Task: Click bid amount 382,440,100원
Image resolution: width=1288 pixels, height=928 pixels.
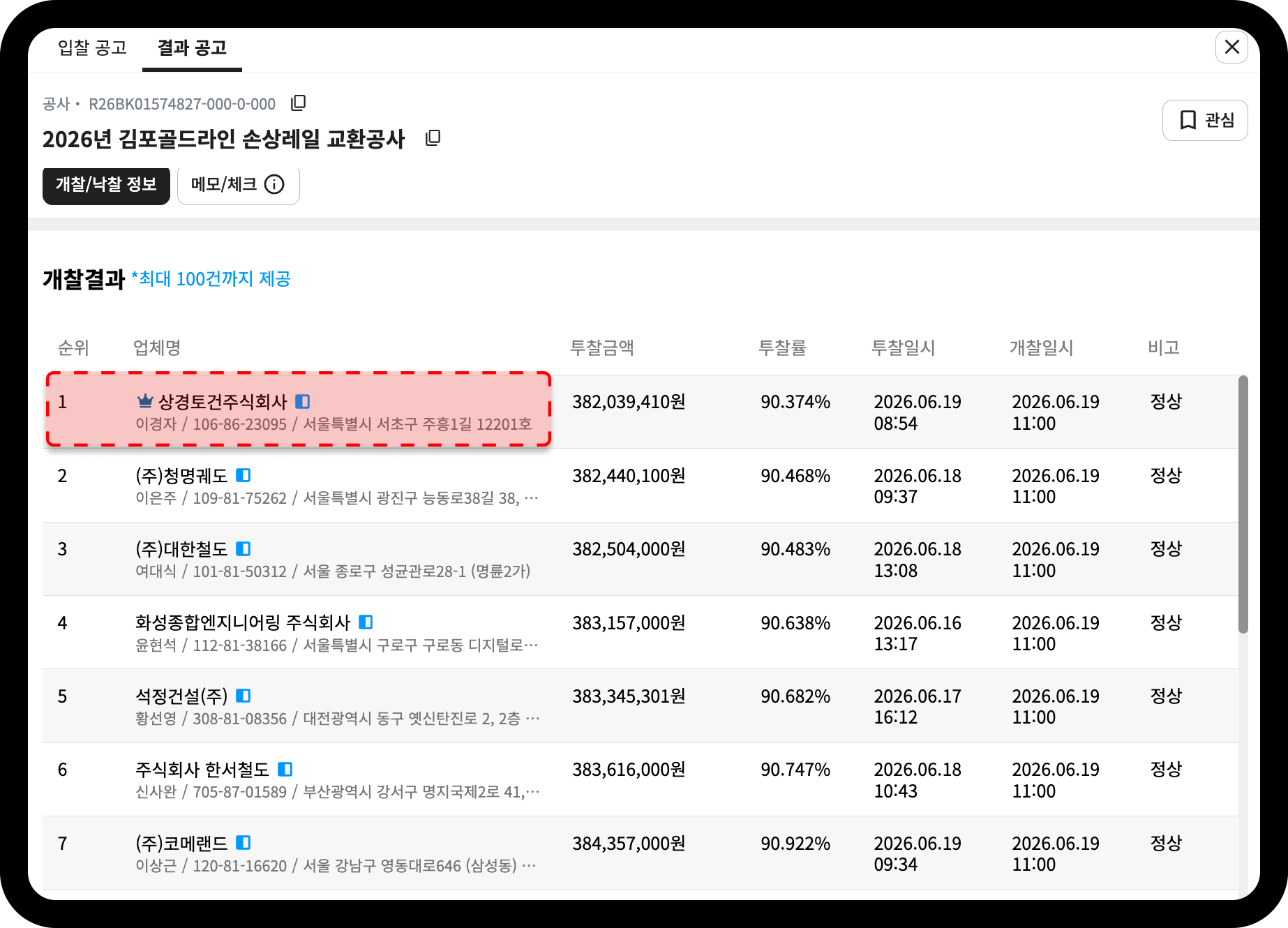Action: click(x=629, y=476)
